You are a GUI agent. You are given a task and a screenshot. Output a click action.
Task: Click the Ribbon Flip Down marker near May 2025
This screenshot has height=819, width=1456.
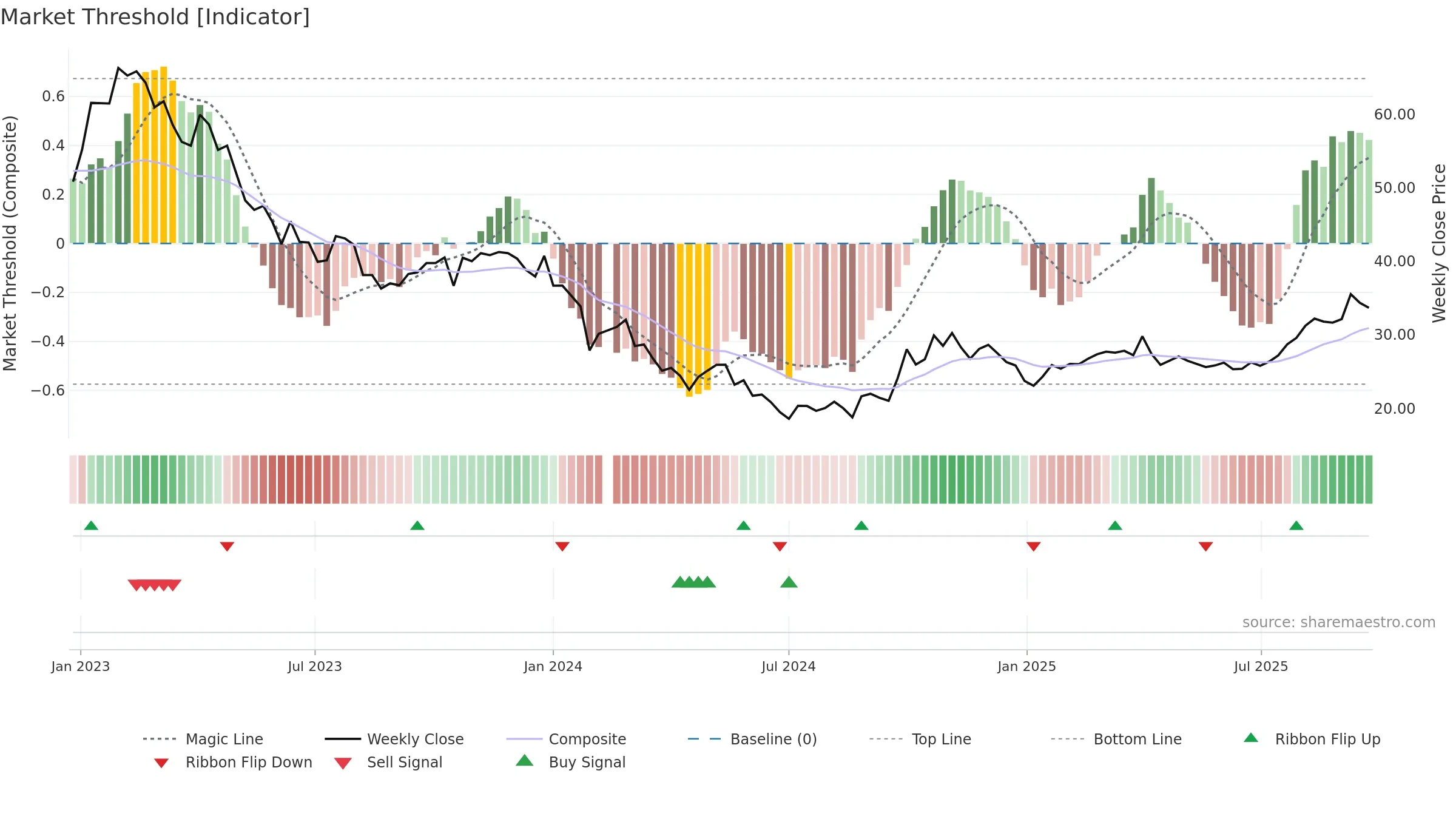(1206, 547)
